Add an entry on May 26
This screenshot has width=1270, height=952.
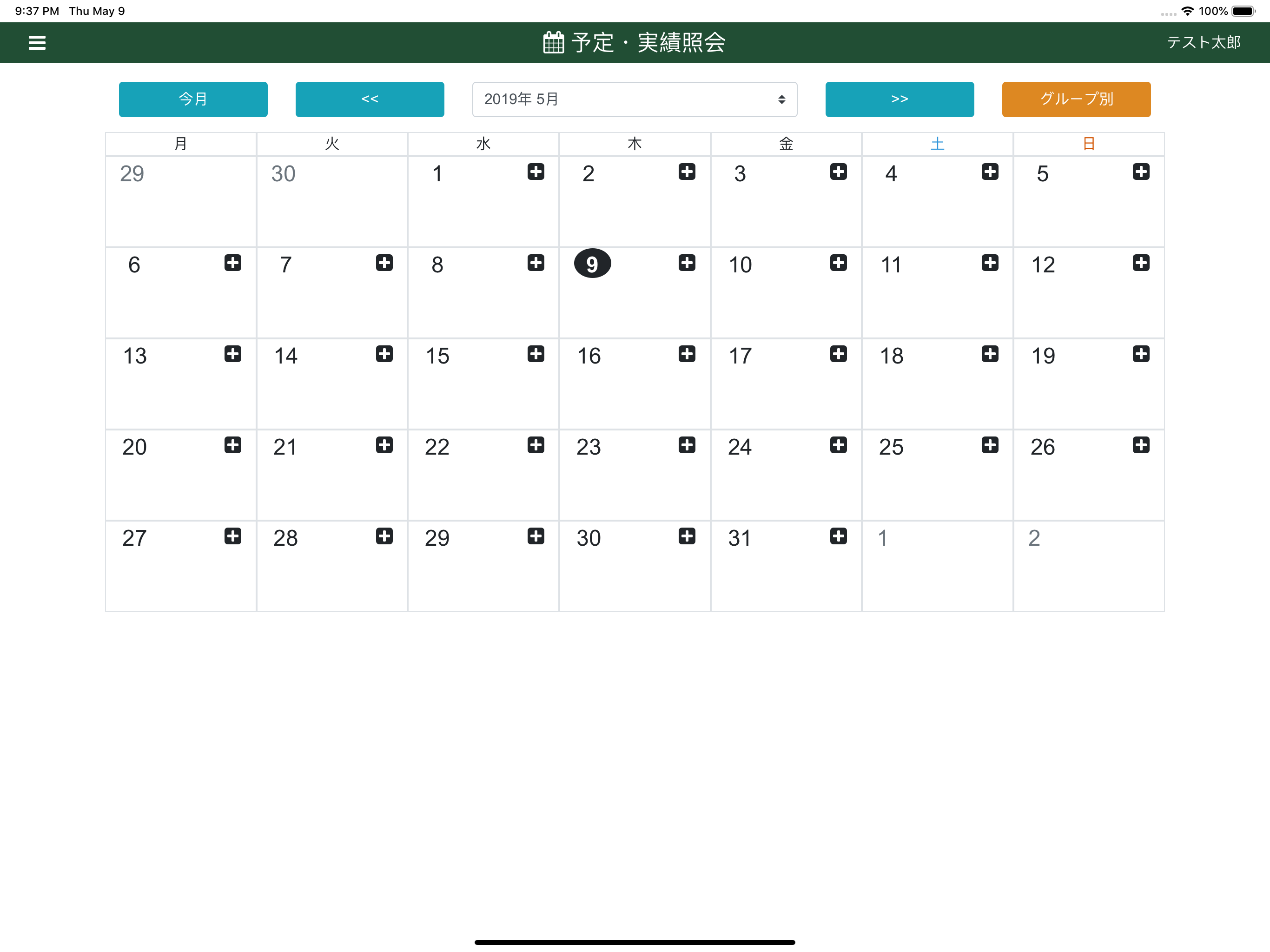(1141, 445)
